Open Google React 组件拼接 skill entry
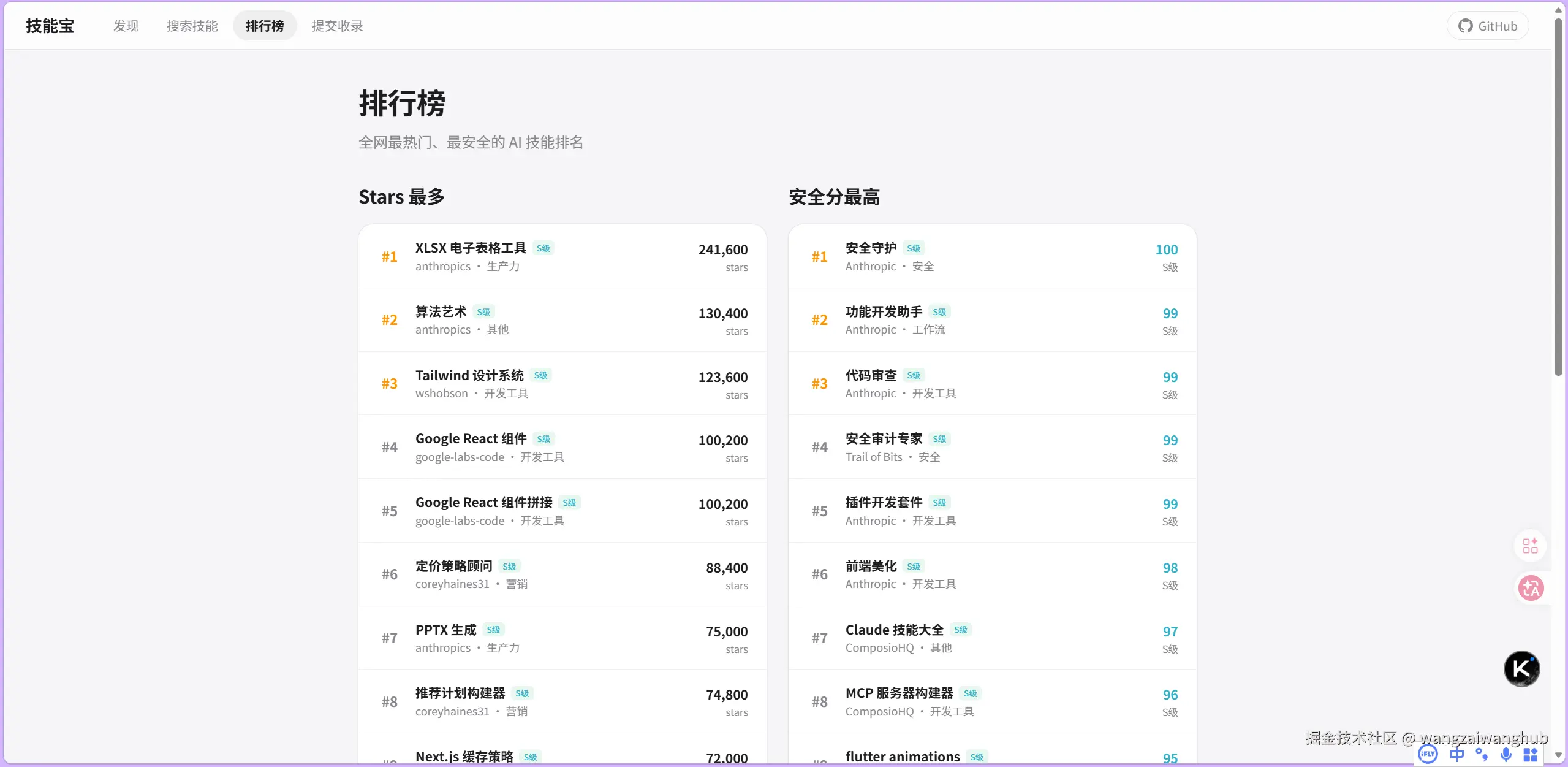 coord(562,511)
